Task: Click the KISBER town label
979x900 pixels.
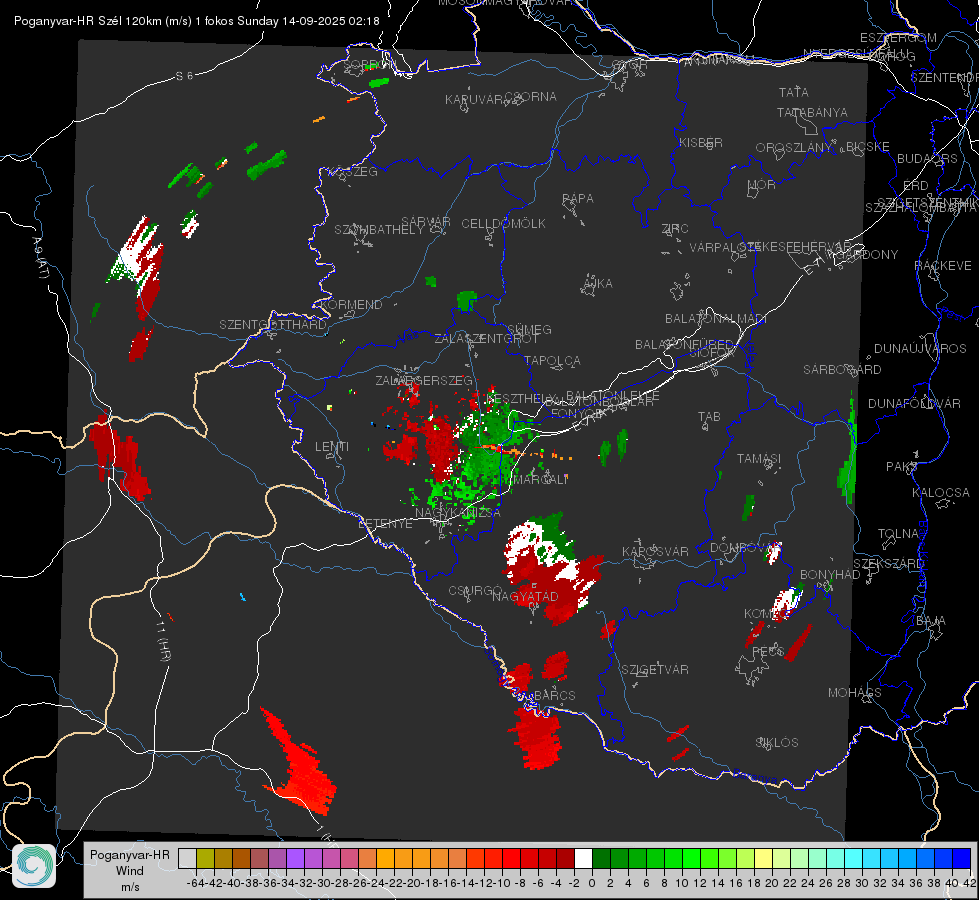Action: click(x=701, y=143)
